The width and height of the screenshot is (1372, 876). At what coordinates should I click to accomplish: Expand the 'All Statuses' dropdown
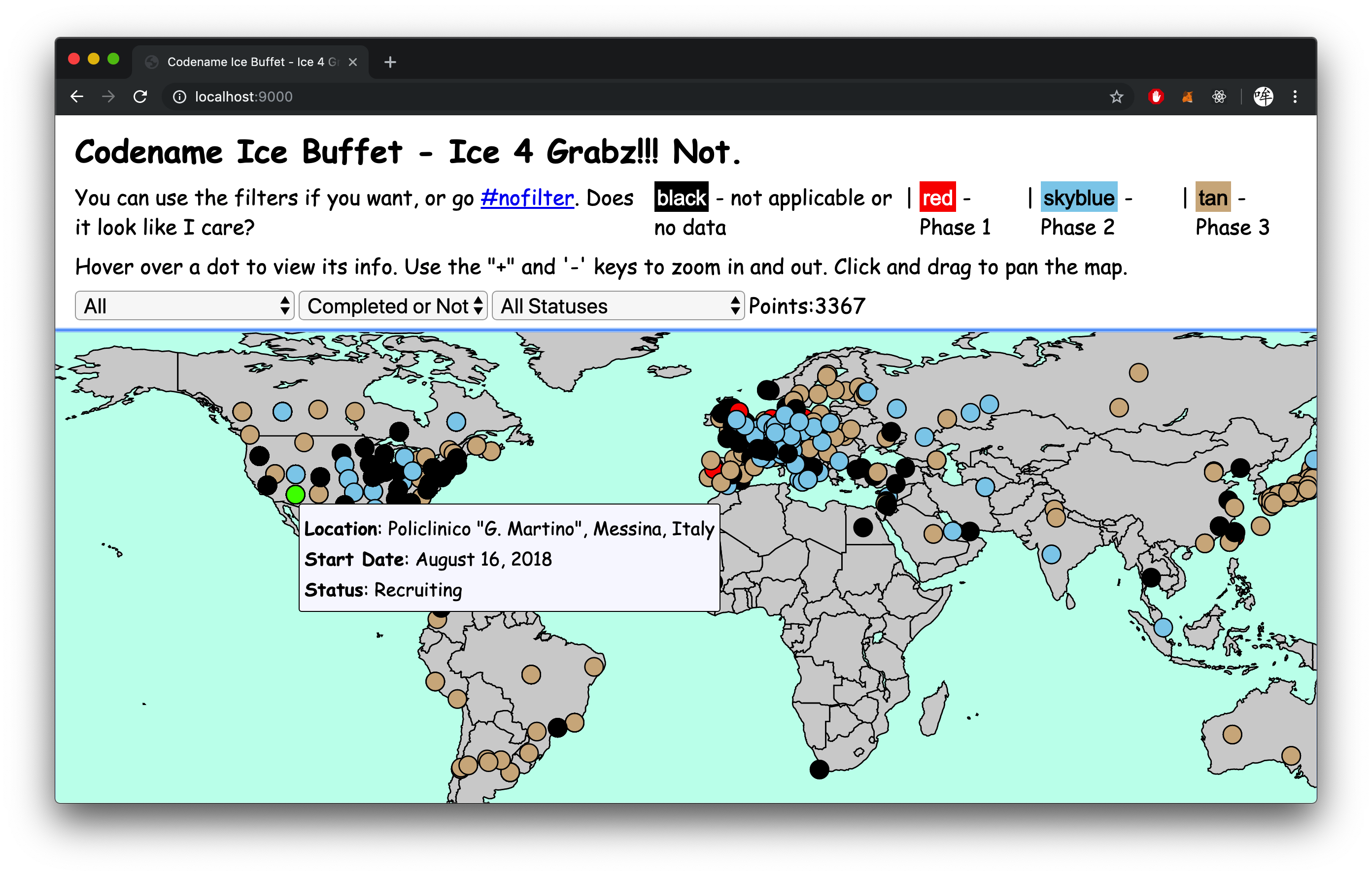click(617, 306)
